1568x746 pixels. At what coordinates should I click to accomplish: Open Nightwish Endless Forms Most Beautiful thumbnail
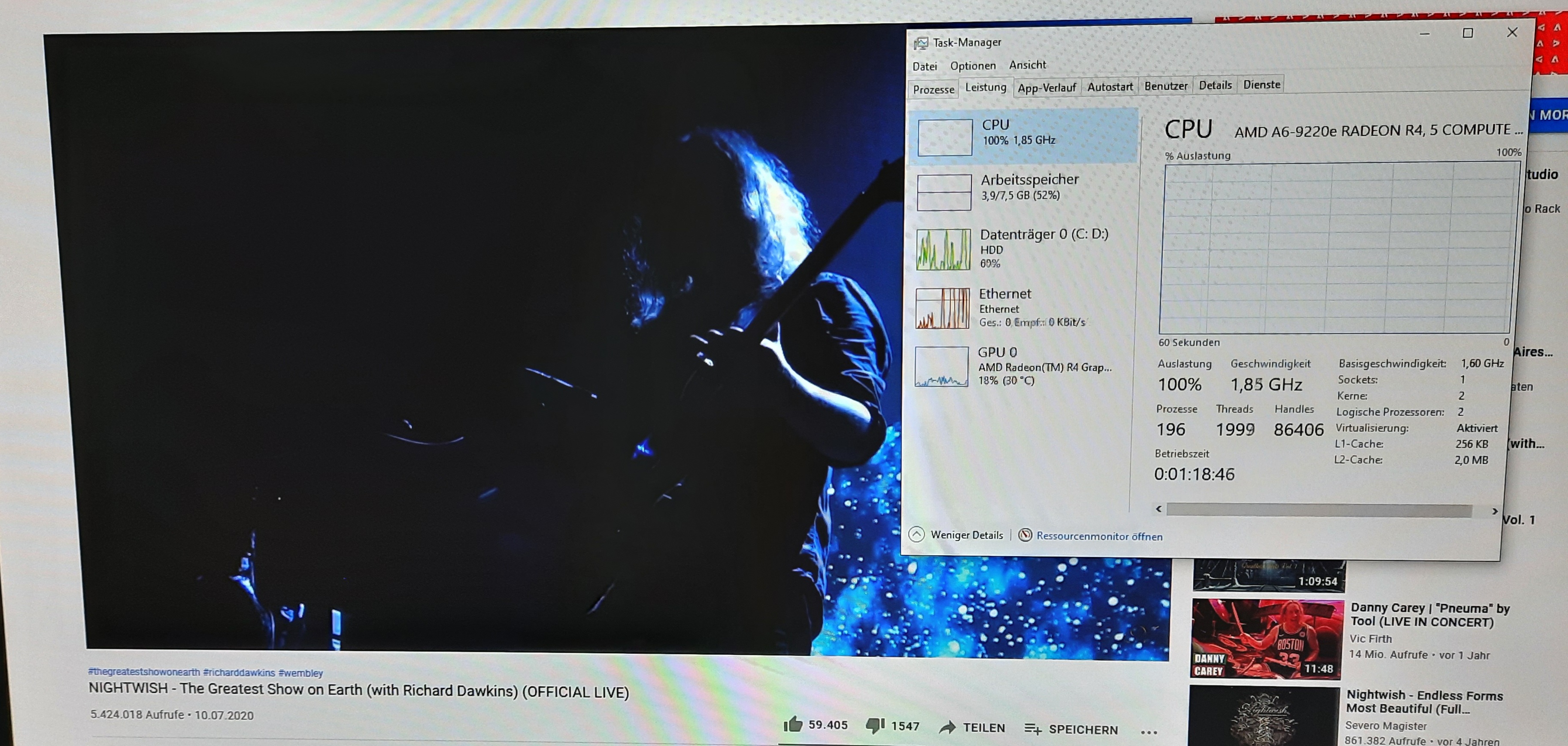tap(1264, 716)
